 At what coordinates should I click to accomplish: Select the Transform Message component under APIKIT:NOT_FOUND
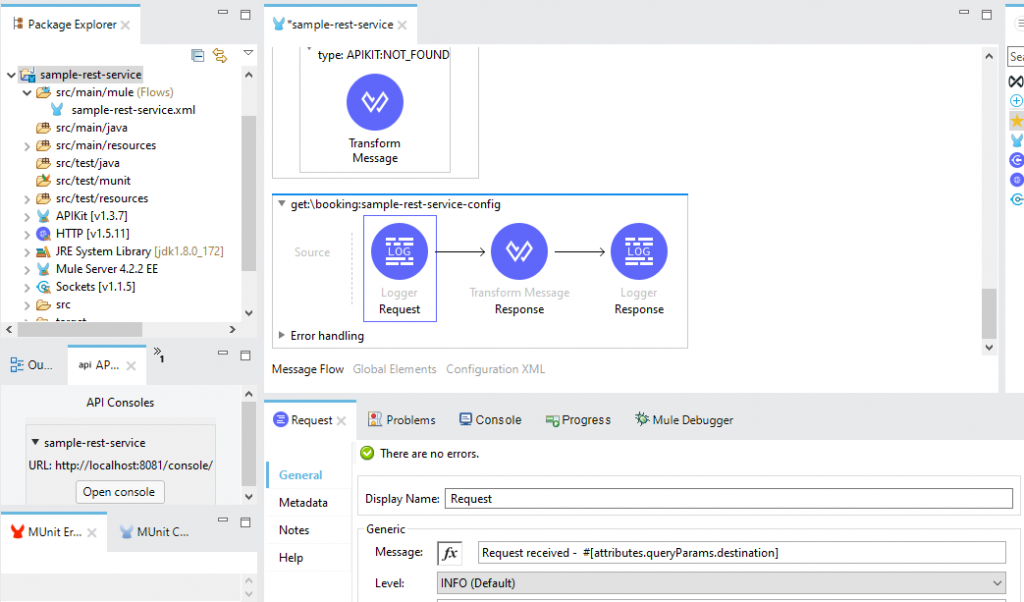coord(374,102)
